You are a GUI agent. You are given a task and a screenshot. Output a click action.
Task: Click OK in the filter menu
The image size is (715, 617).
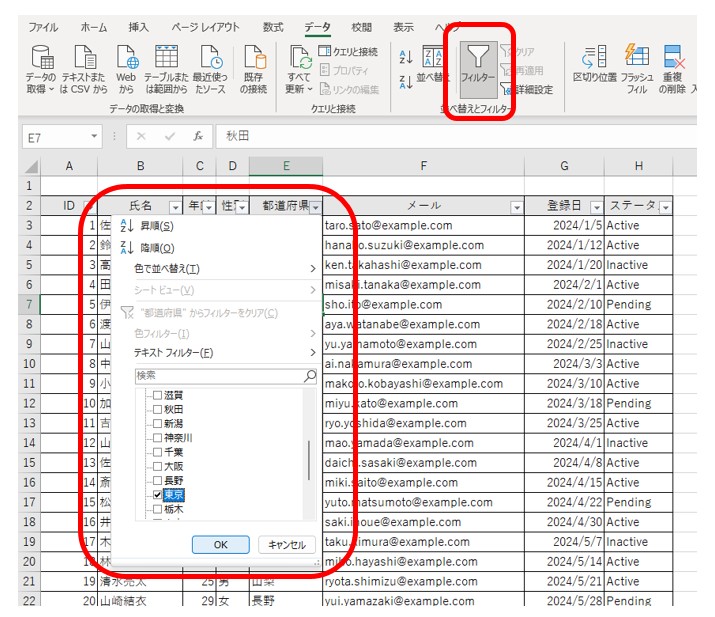221,544
